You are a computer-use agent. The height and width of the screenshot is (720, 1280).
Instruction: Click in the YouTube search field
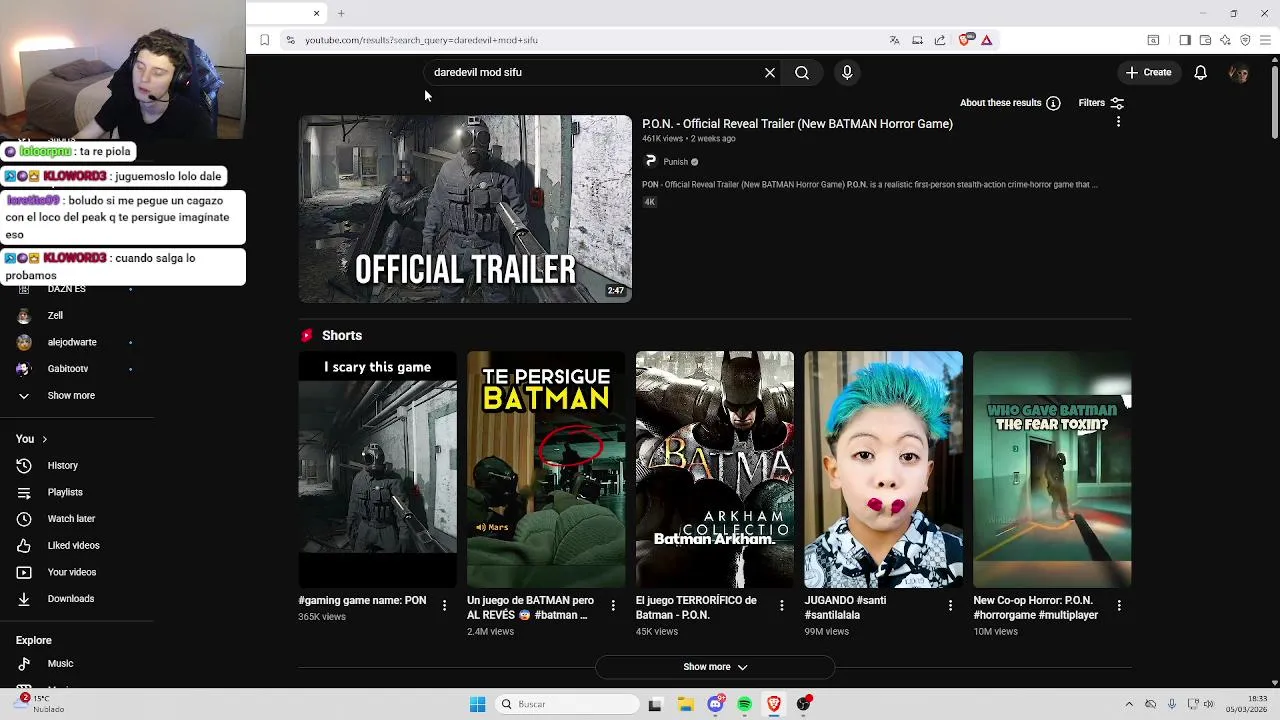[x=595, y=72]
